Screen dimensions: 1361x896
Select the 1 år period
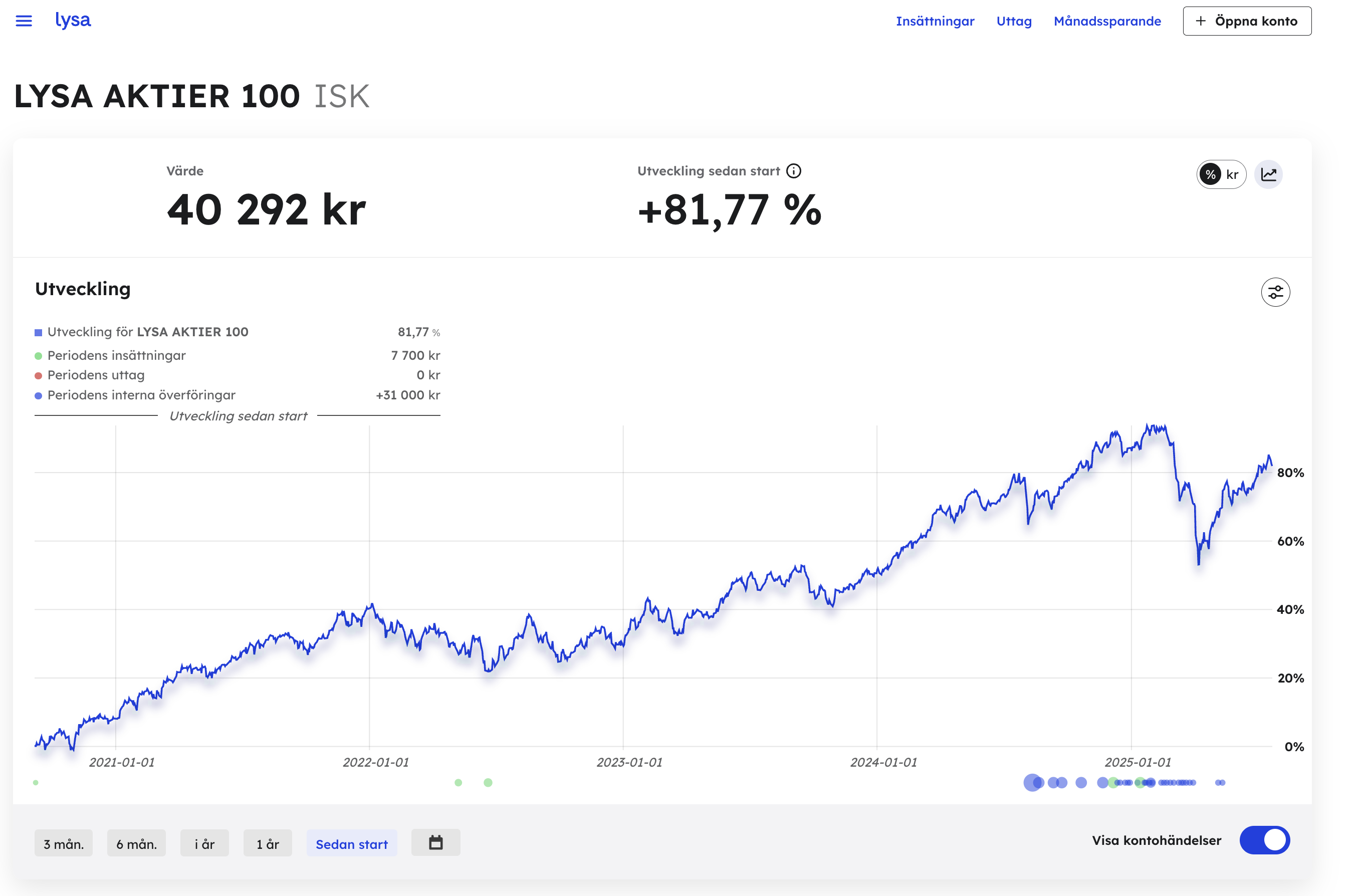(x=268, y=843)
